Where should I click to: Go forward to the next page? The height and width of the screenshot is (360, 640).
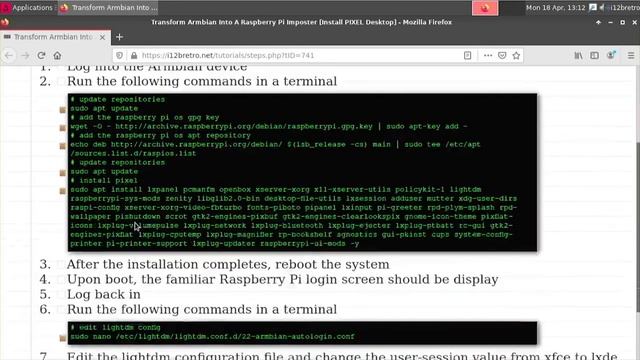pos(25,56)
